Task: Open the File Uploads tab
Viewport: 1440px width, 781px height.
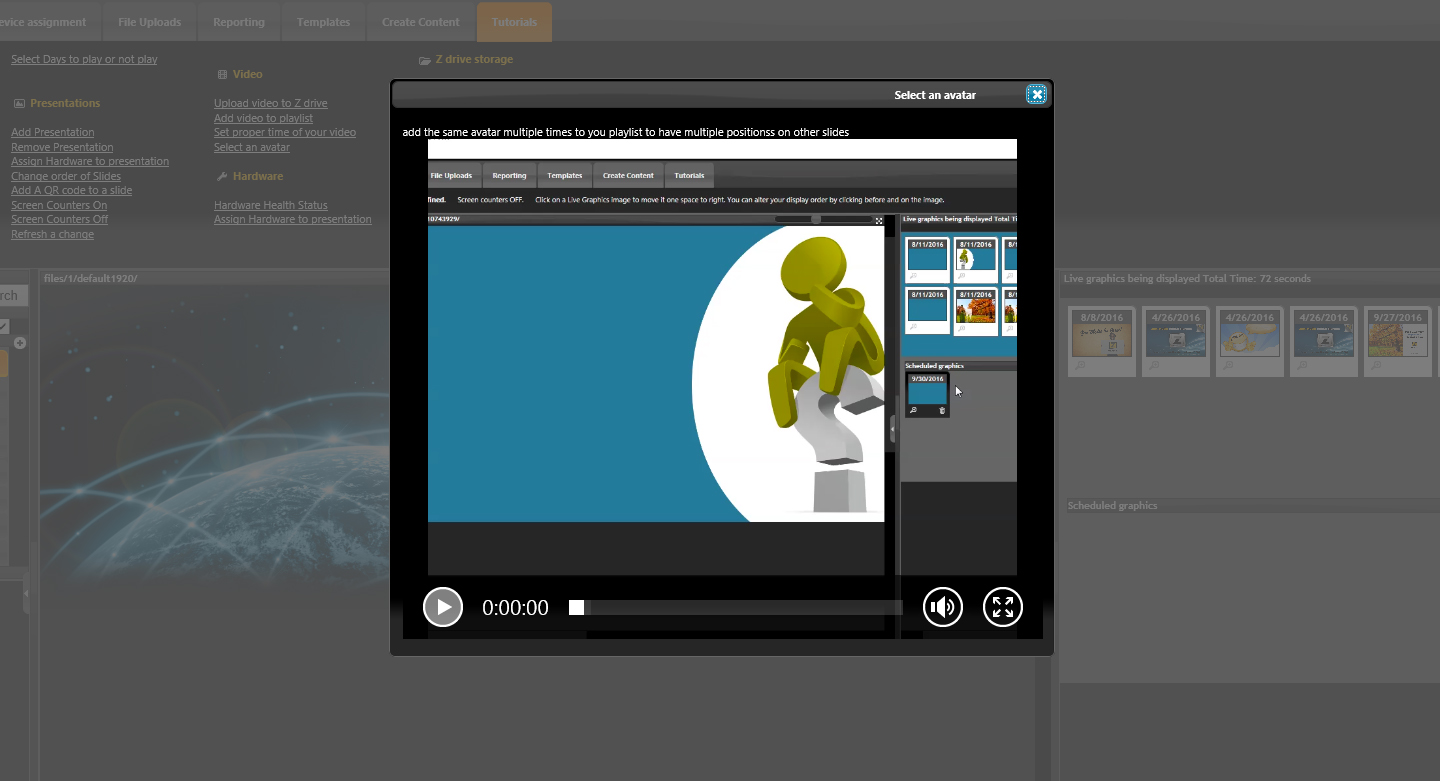Action: [x=149, y=22]
